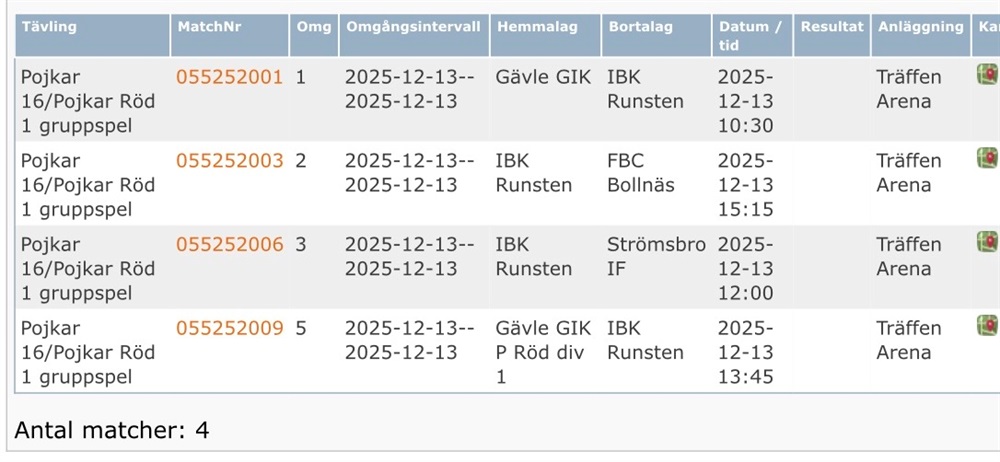
Task: Open map icon for match 055252009
Action: click(x=987, y=326)
